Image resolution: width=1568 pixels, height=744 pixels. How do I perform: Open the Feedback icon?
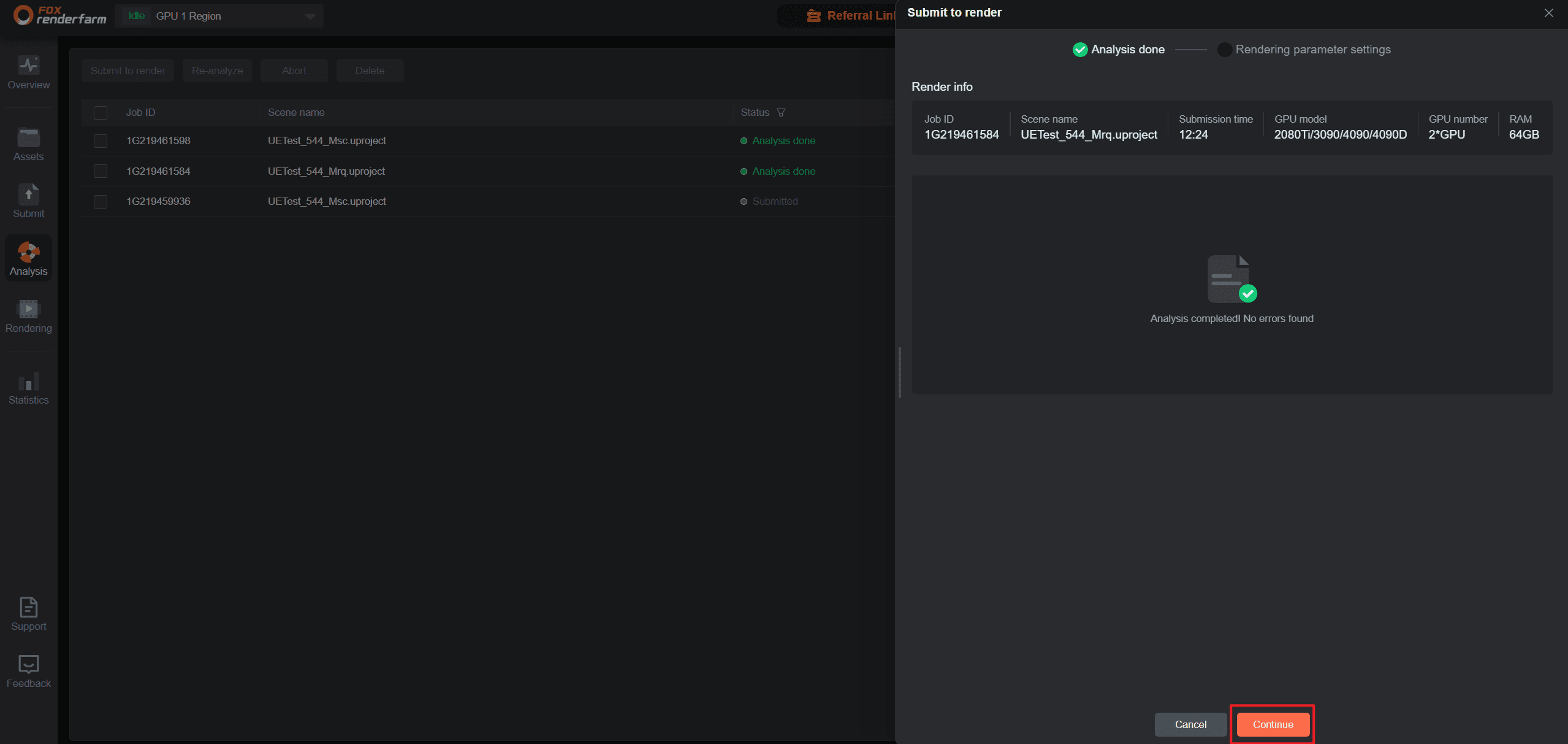pos(29,664)
